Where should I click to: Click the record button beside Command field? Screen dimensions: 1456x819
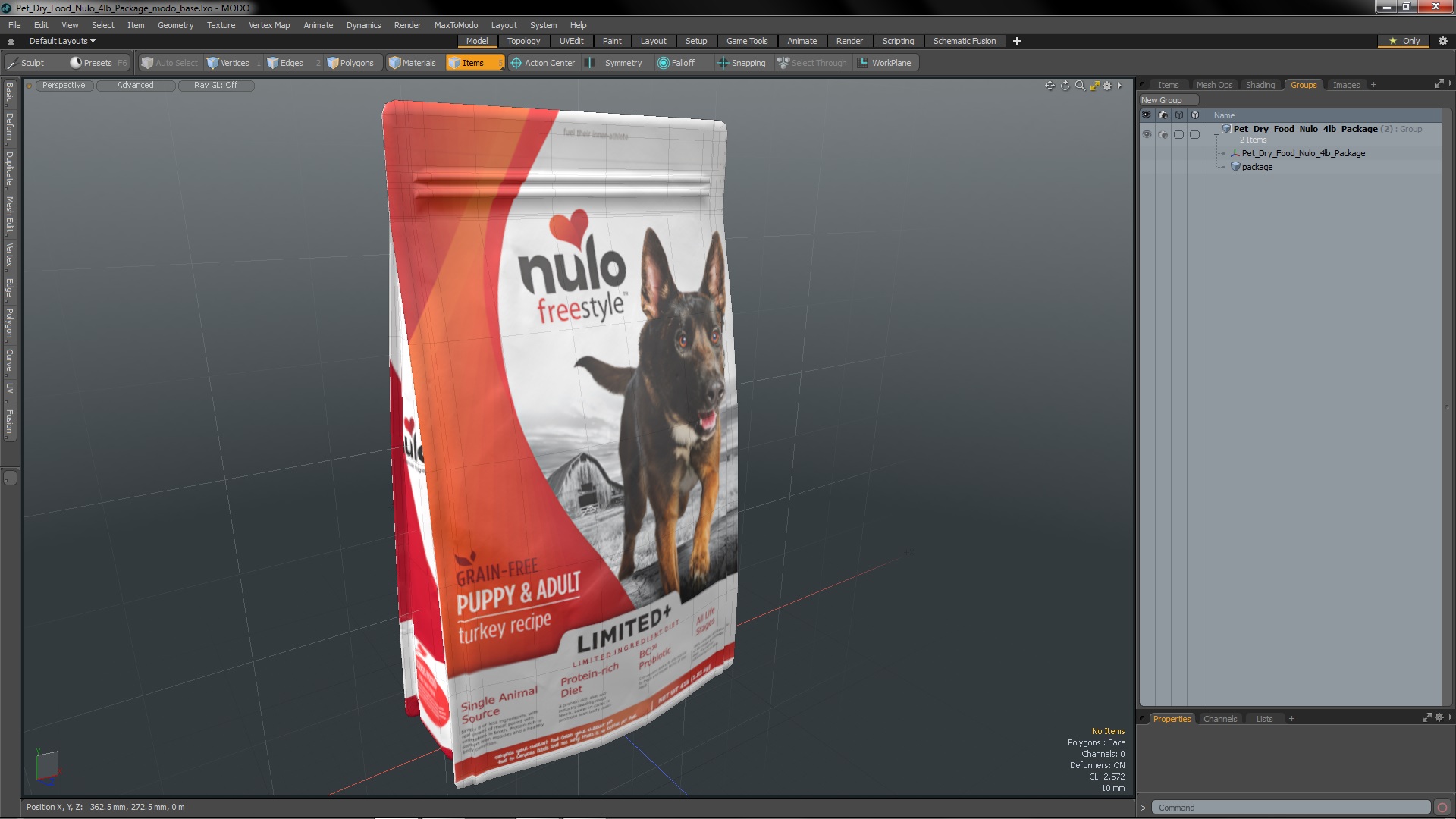[1442, 808]
